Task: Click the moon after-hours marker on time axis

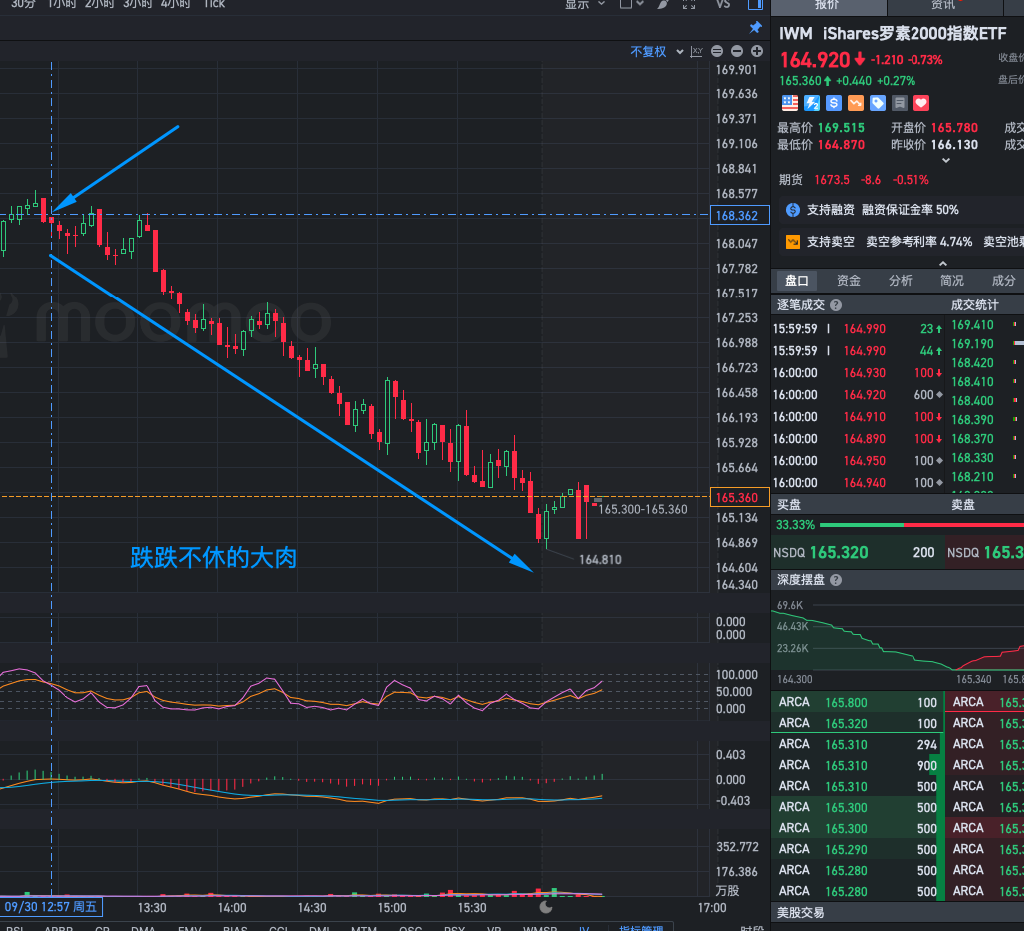Action: (x=546, y=907)
